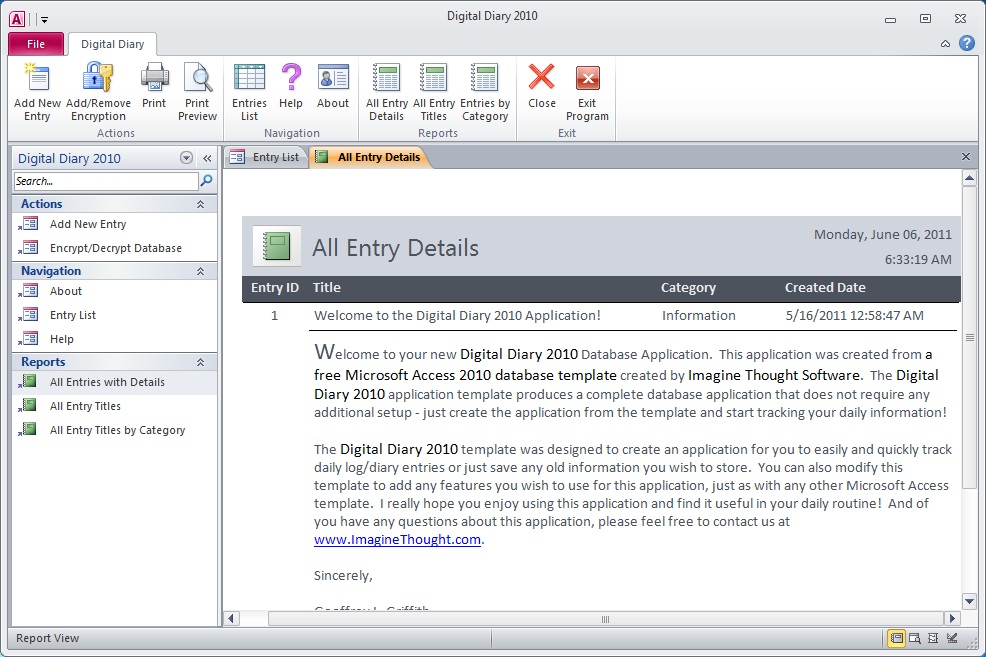Open Add New Entry in navigation pane
This screenshot has height=657, width=986.
[114, 224]
